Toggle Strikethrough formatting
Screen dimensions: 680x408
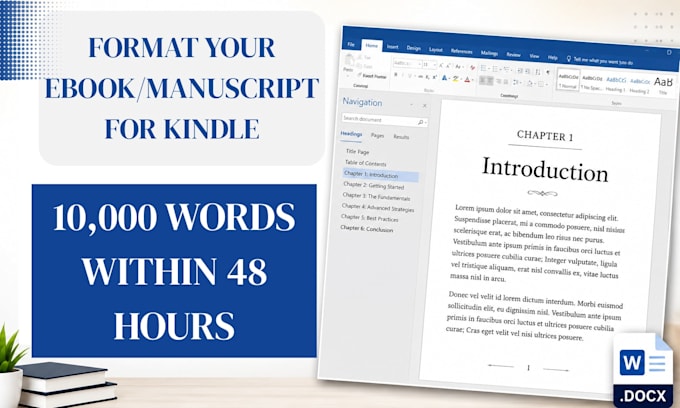click(420, 77)
